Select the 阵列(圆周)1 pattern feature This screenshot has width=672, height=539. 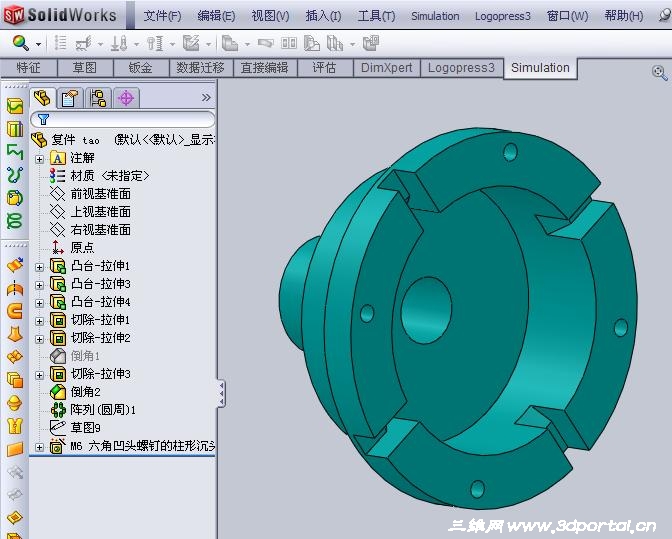(103, 410)
